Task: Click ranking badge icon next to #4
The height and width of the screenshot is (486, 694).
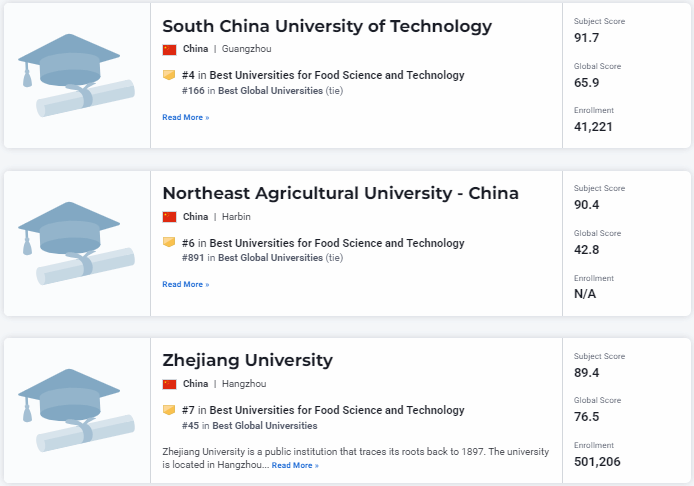Action: click(x=169, y=75)
